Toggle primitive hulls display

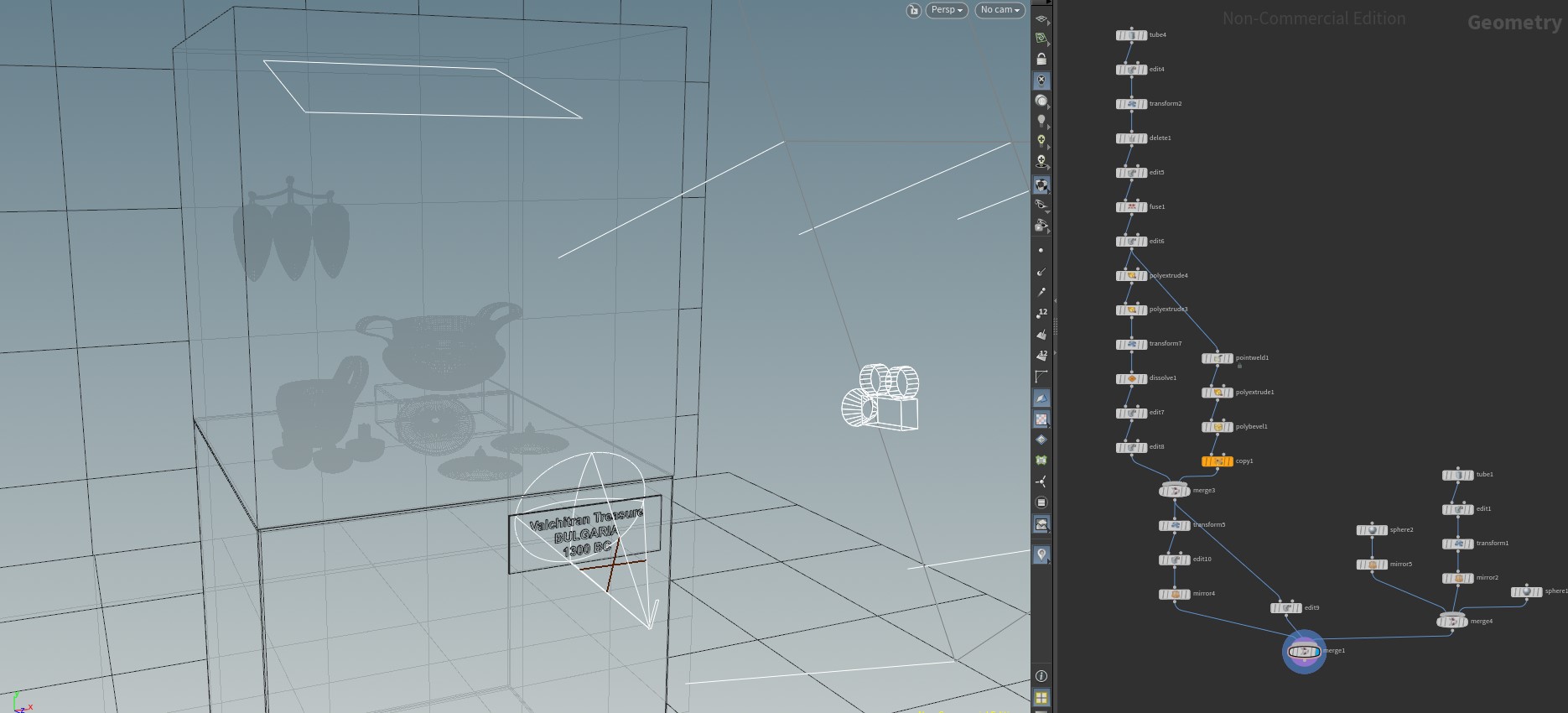click(x=1041, y=377)
